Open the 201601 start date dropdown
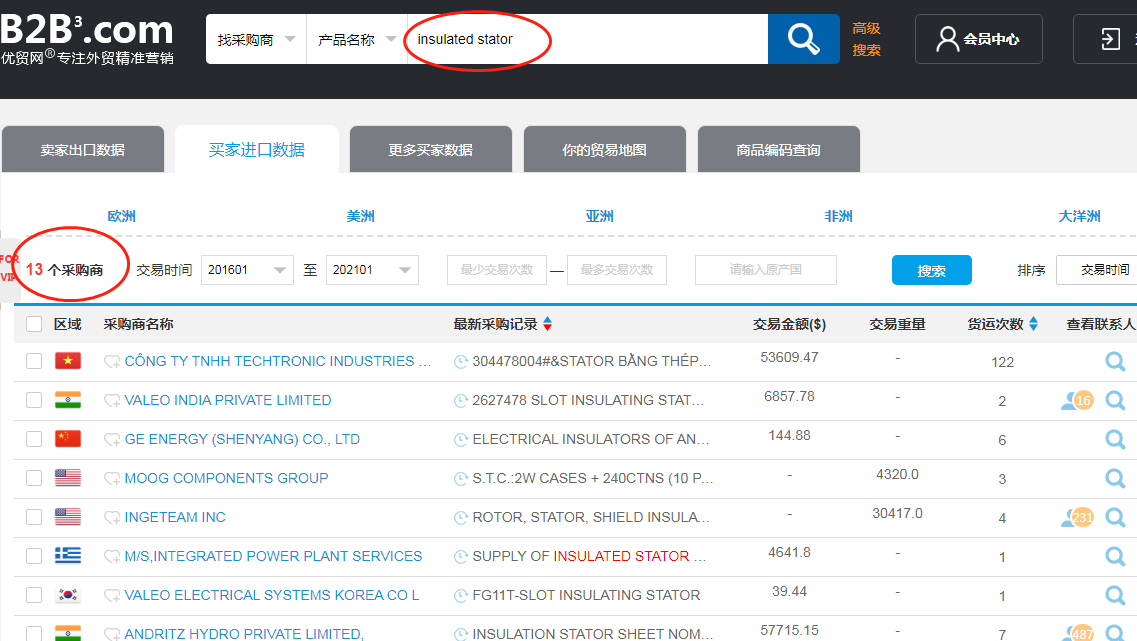The height and width of the screenshot is (641, 1137). [x=247, y=270]
